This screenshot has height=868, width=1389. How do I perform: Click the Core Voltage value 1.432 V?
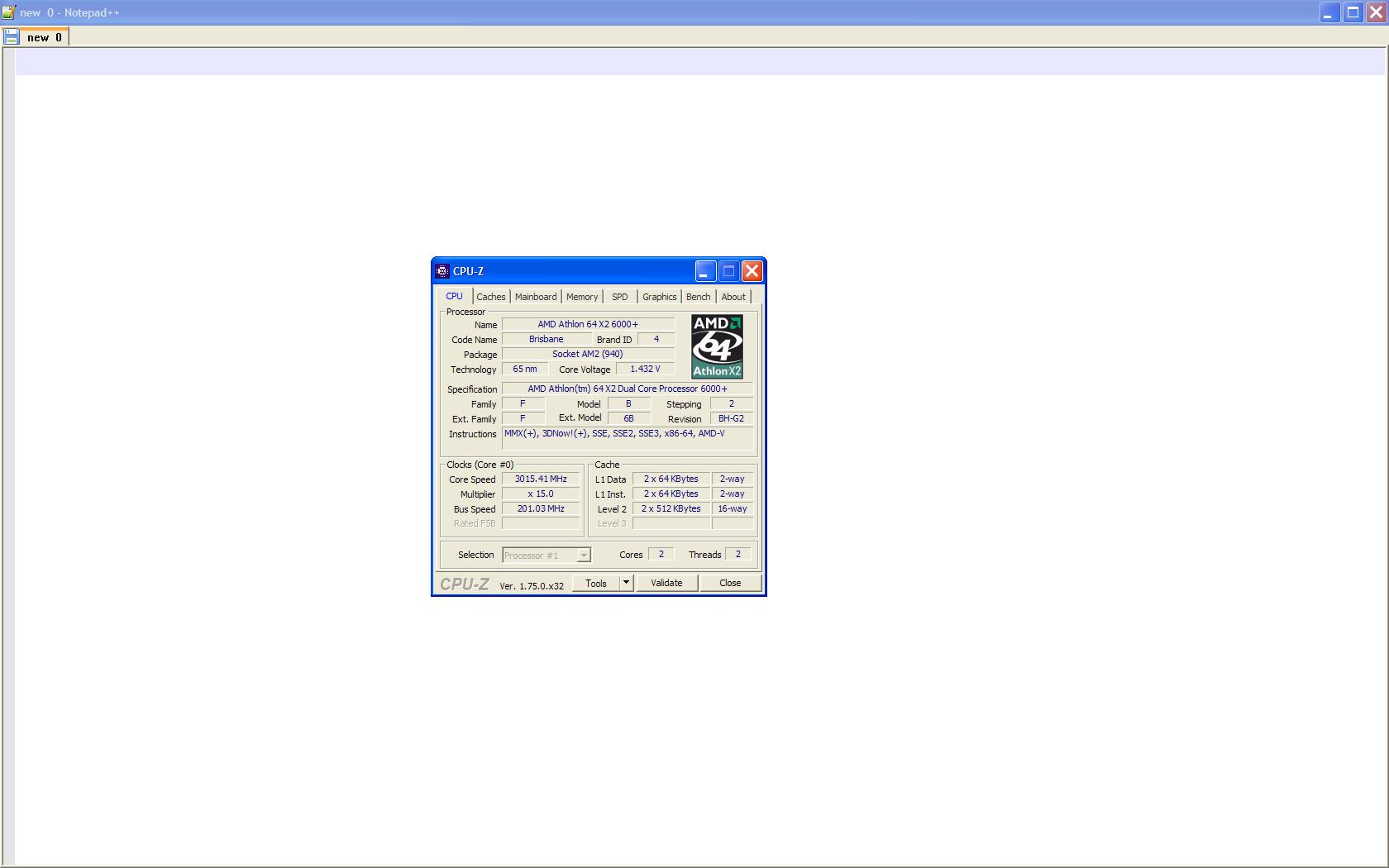point(645,369)
